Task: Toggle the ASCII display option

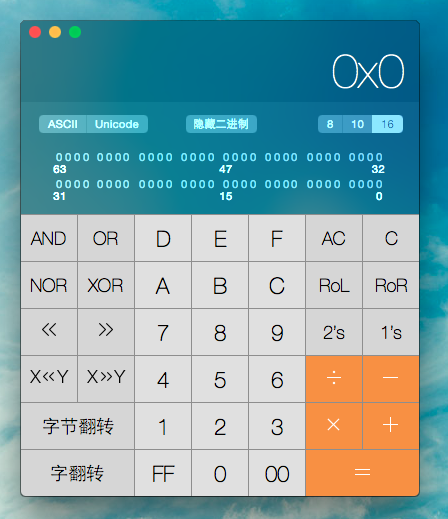Action: coord(63,124)
